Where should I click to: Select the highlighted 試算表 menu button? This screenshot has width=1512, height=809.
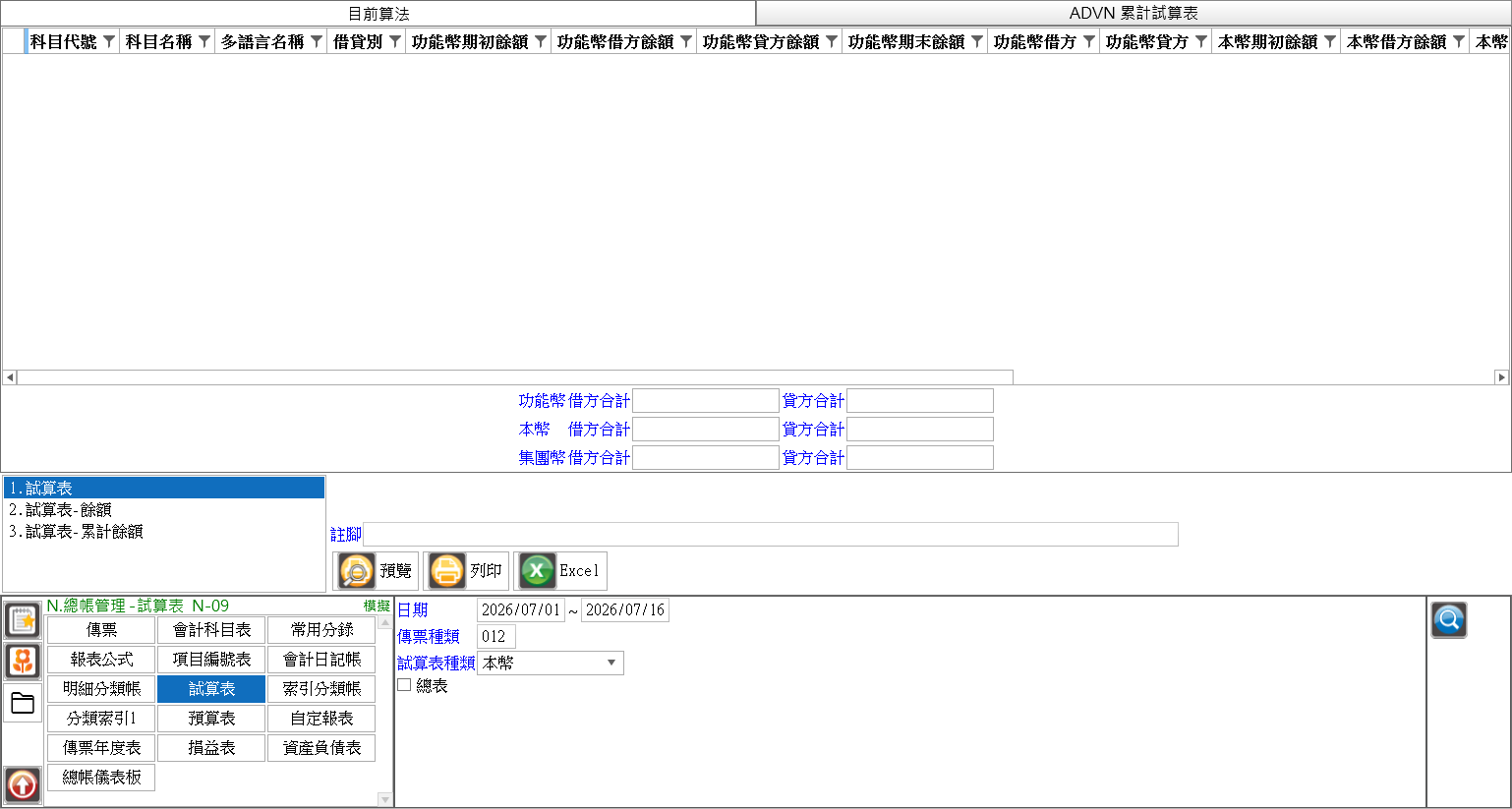tap(211, 689)
